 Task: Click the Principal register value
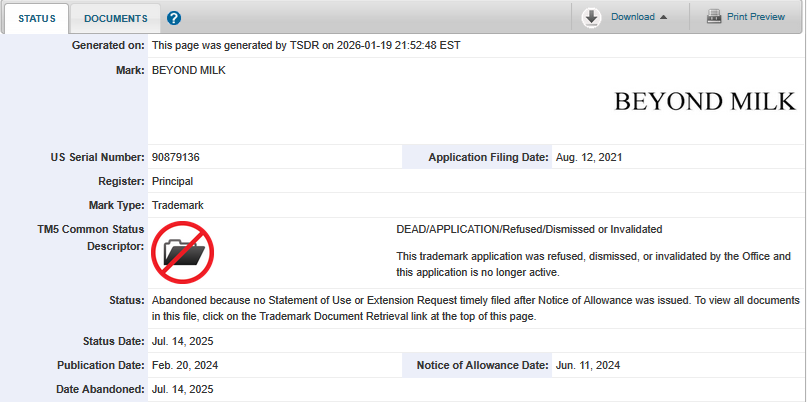[x=172, y=182]
